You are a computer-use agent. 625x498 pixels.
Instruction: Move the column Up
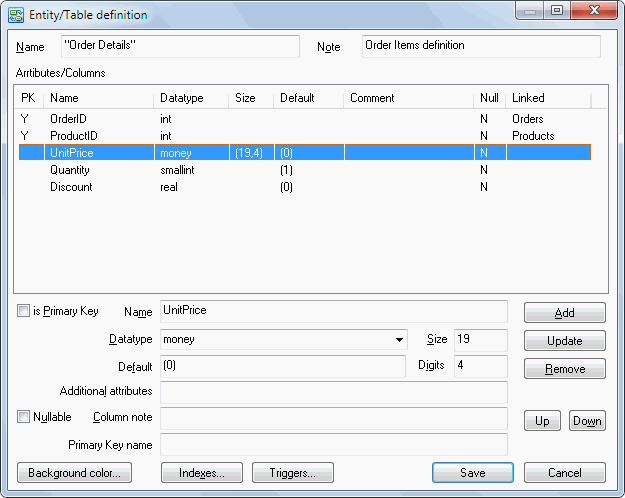pos(542,421)
